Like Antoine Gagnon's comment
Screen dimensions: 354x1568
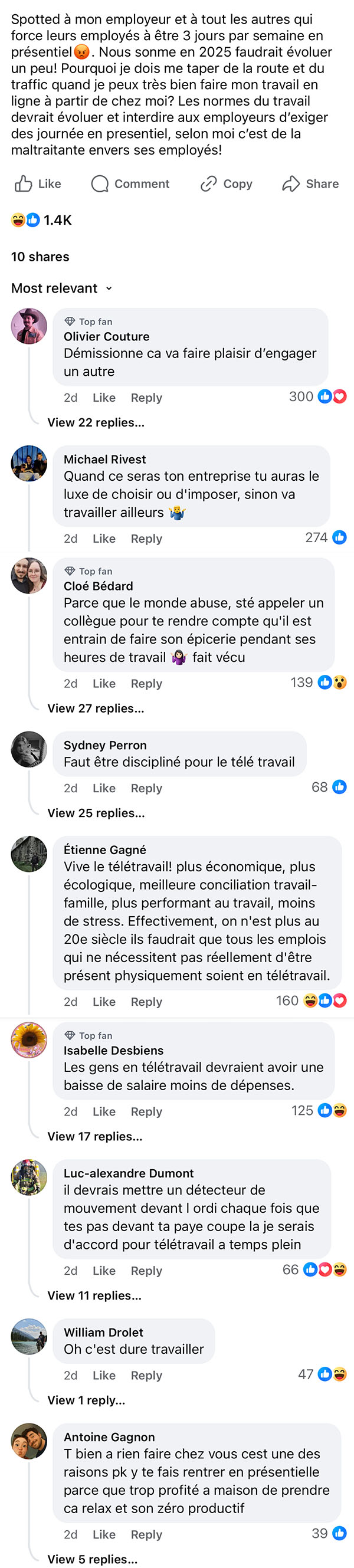click(104, 1534)
